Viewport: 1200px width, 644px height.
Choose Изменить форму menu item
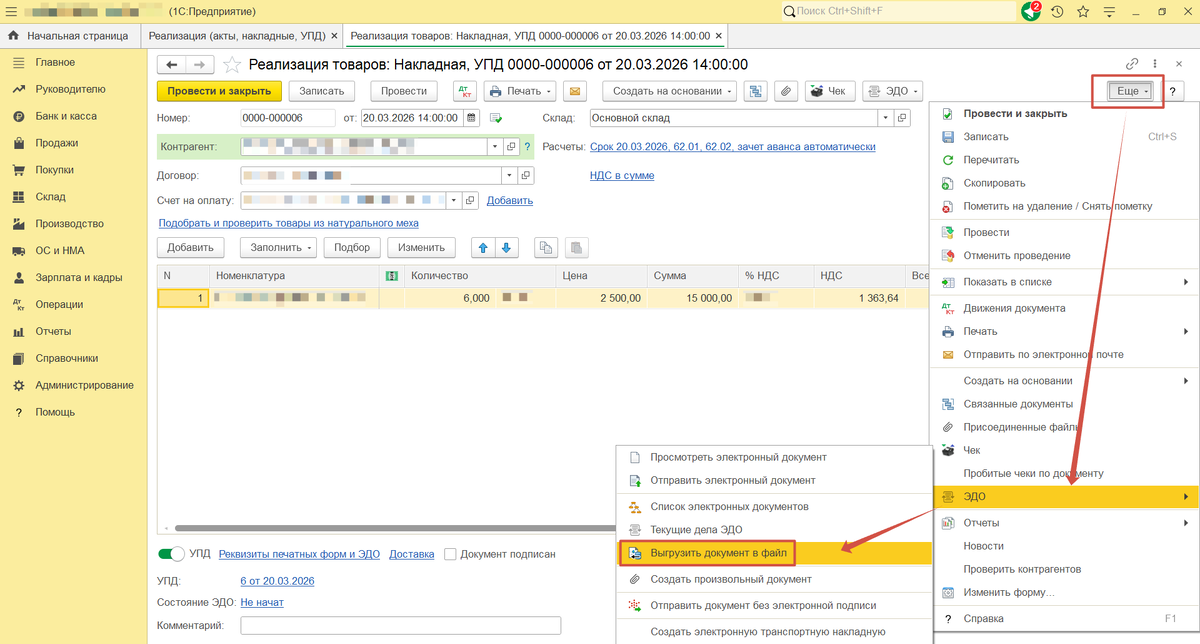click(x=1065, y=593)
